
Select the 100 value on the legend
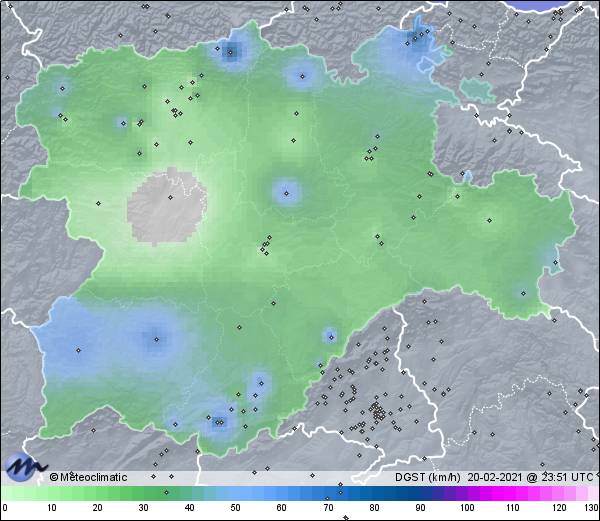click(x=467, y=508)
